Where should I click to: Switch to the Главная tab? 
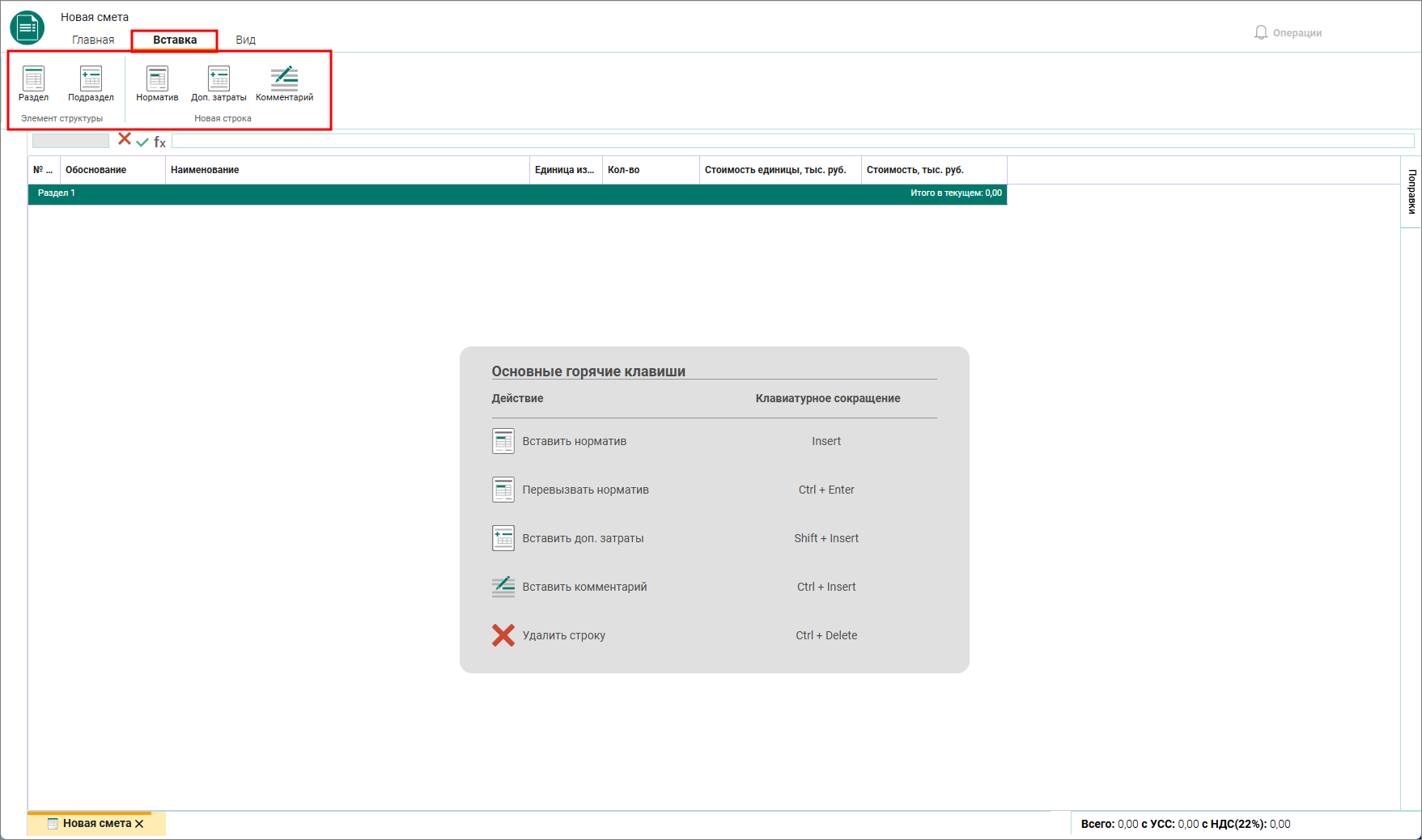(x=93, y=40)
